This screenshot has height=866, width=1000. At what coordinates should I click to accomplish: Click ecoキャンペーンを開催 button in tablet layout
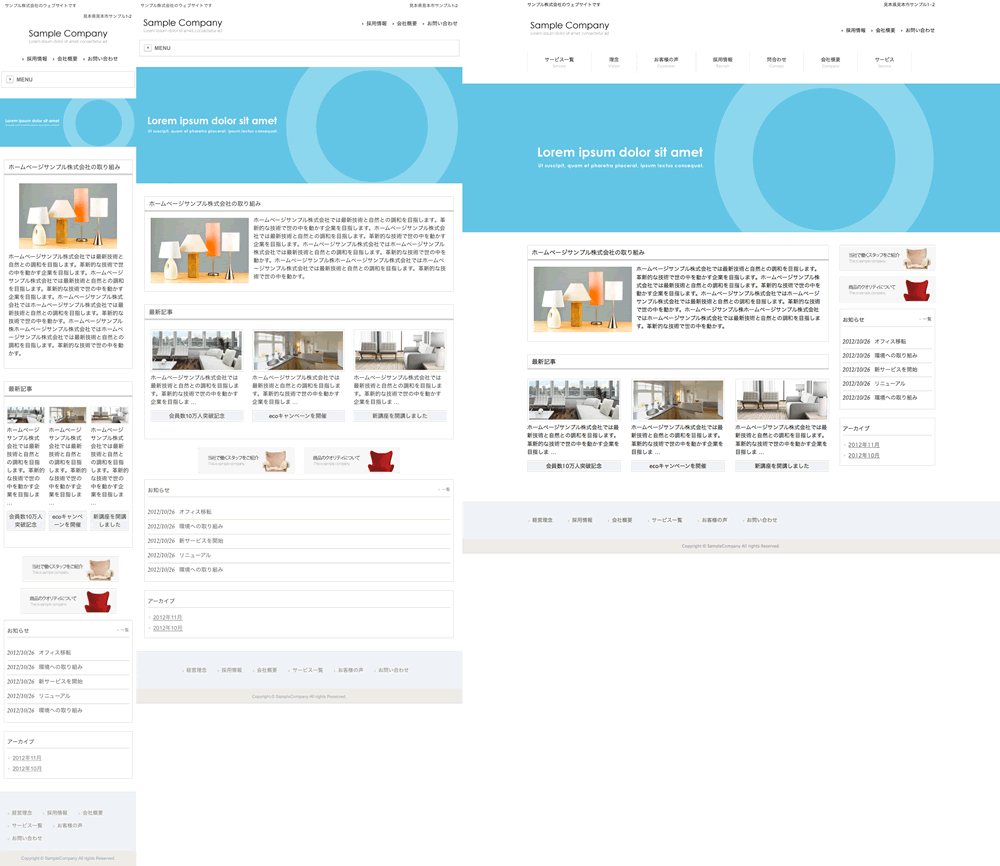click(298, 416)
